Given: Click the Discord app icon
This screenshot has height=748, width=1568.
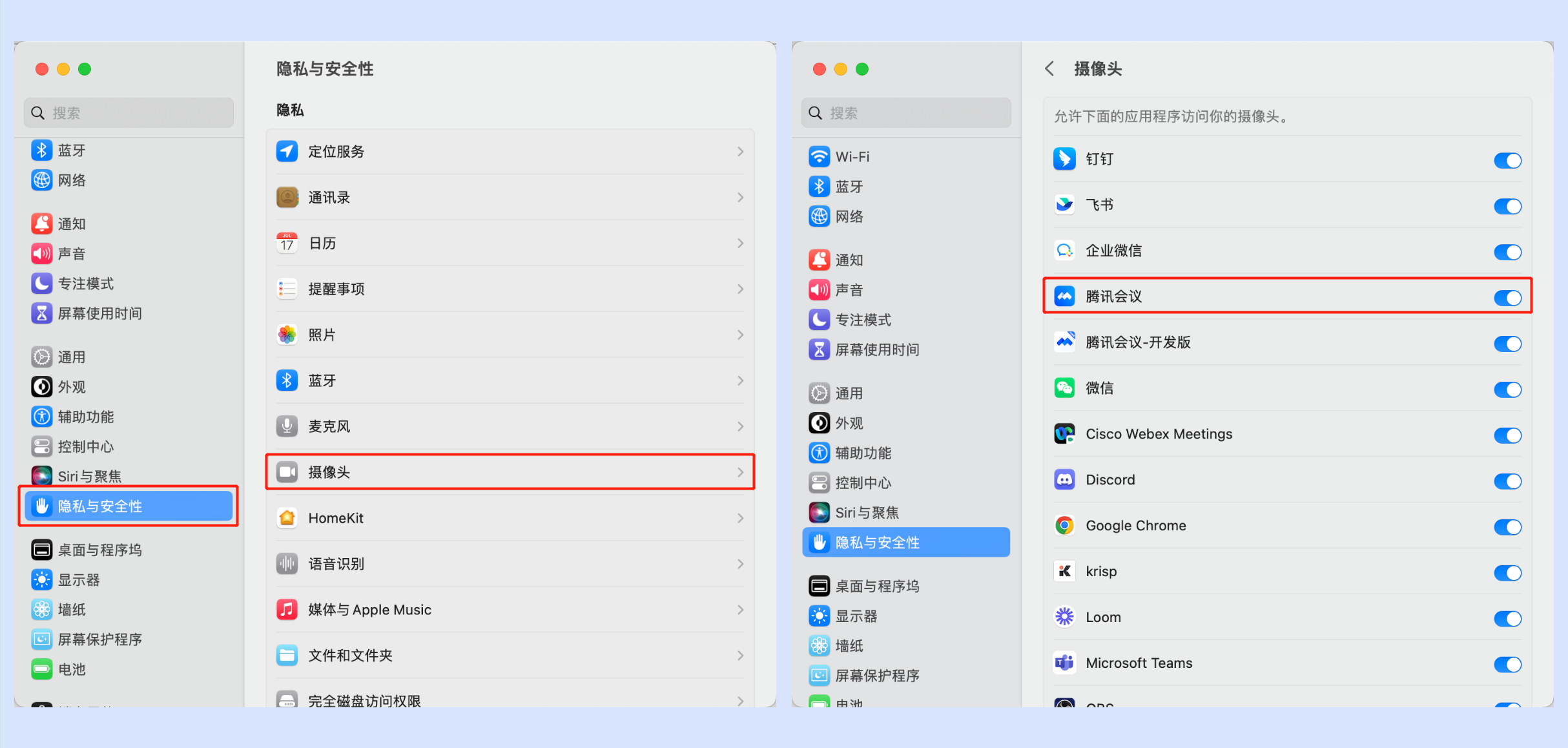Looking at the screenshot, I should click(x=1064, y=479).
